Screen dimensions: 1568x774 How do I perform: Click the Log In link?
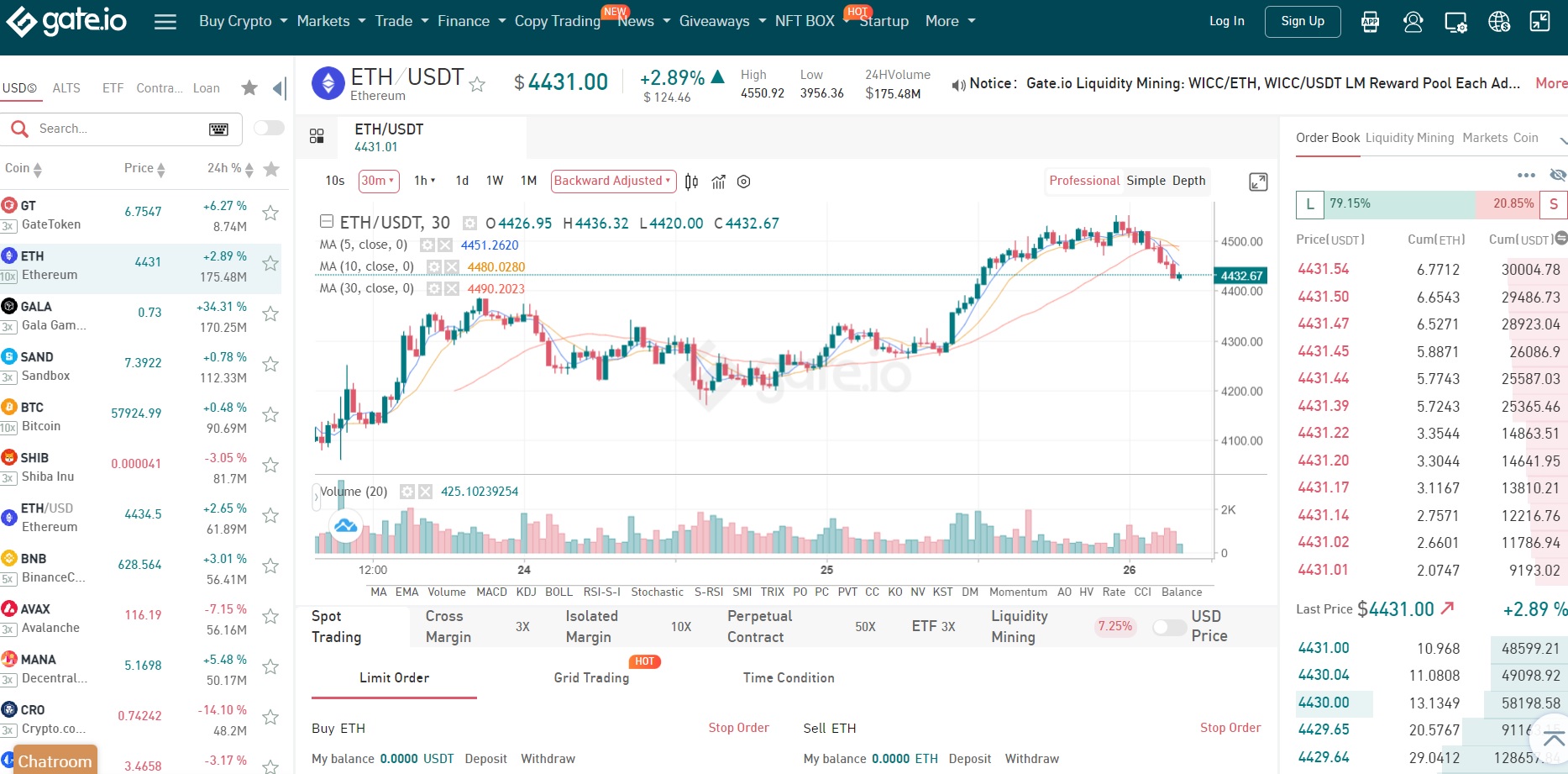1226,21
